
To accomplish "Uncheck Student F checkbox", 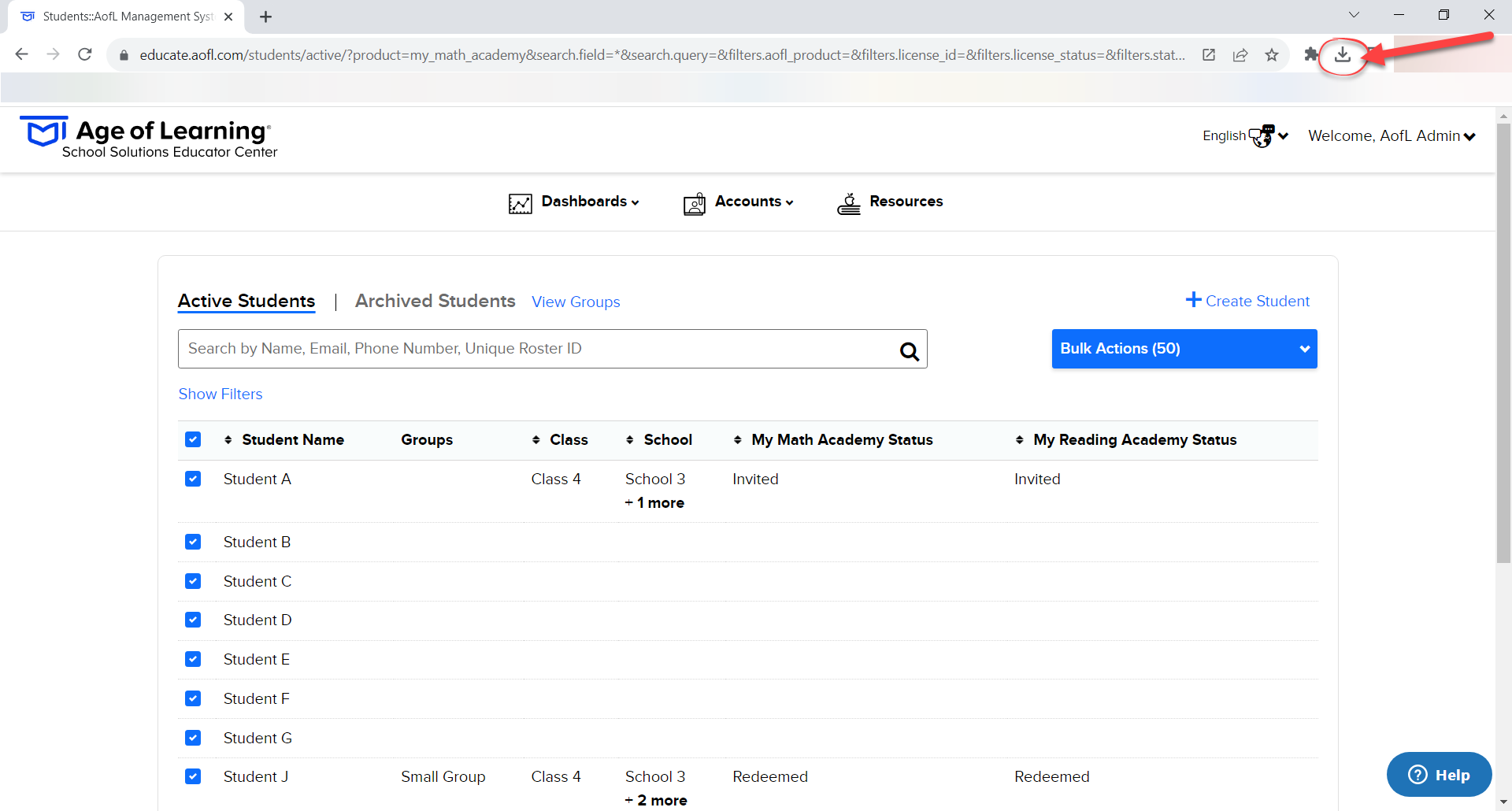I will click(193, 698).
